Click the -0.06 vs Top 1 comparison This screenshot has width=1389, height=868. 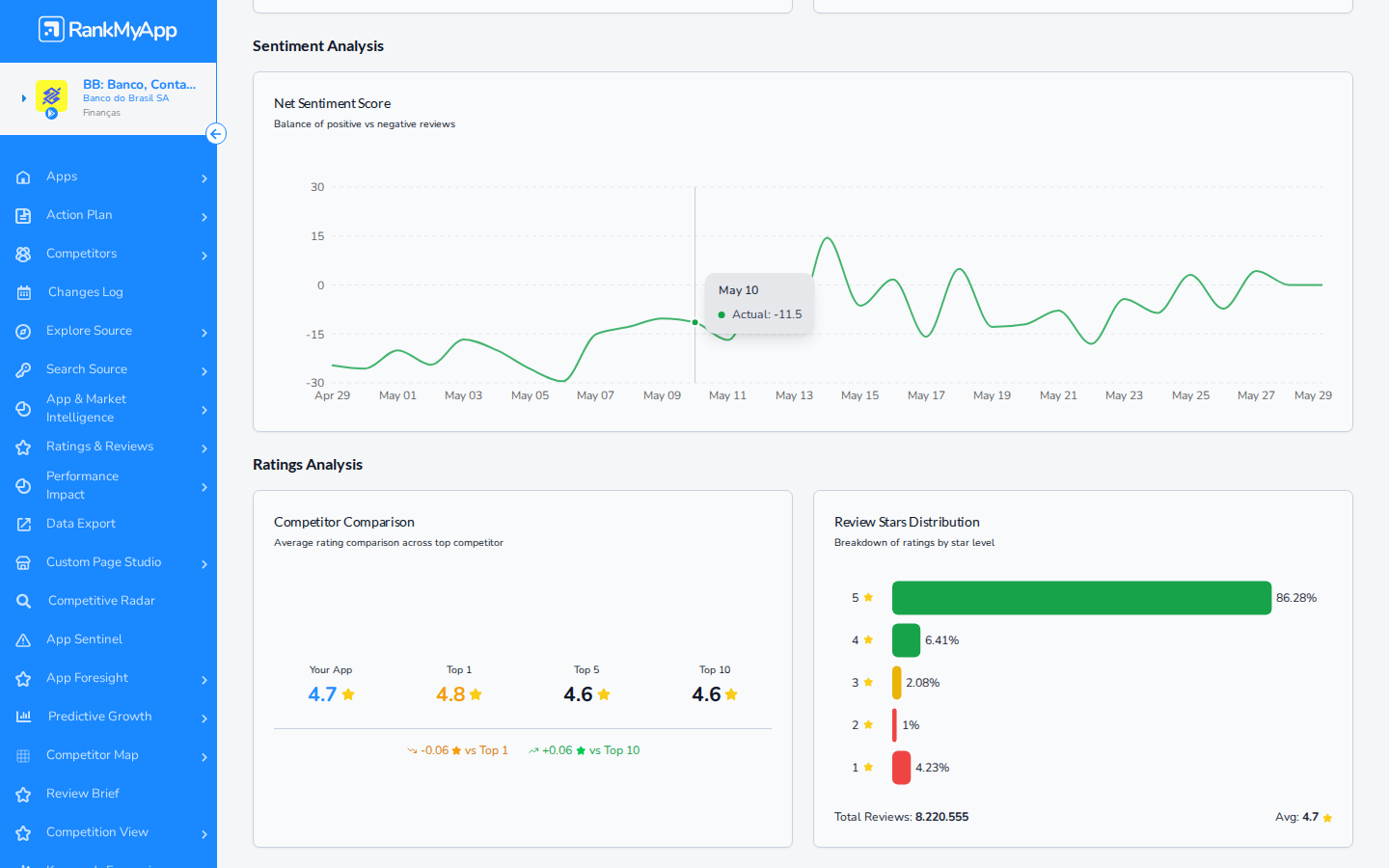click(457, 750)
